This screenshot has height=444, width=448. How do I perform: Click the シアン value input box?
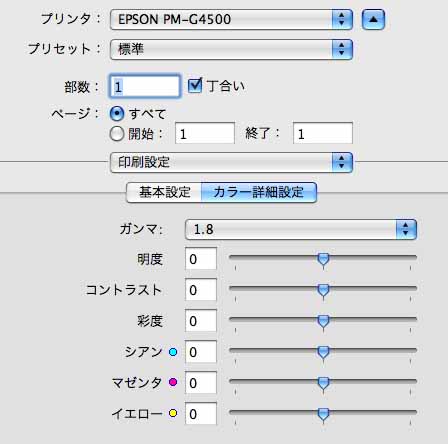click(x=201, y=352)
